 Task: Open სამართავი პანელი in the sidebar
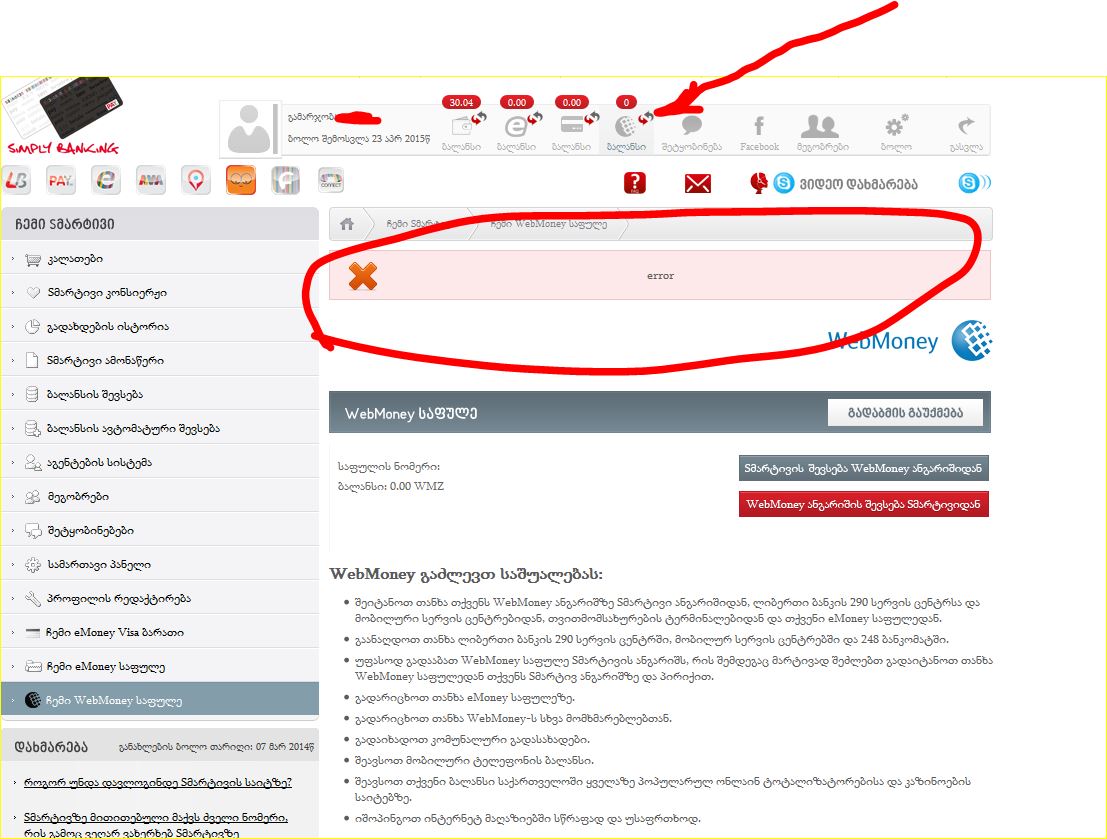(160, 564)
